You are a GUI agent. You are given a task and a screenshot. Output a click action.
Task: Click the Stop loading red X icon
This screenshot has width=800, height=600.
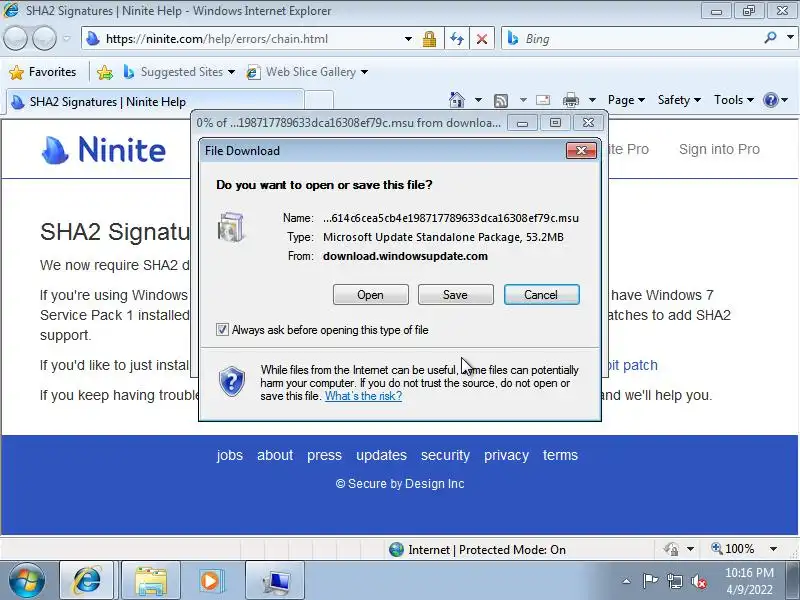pyautogui.click(x=482, y=39)
